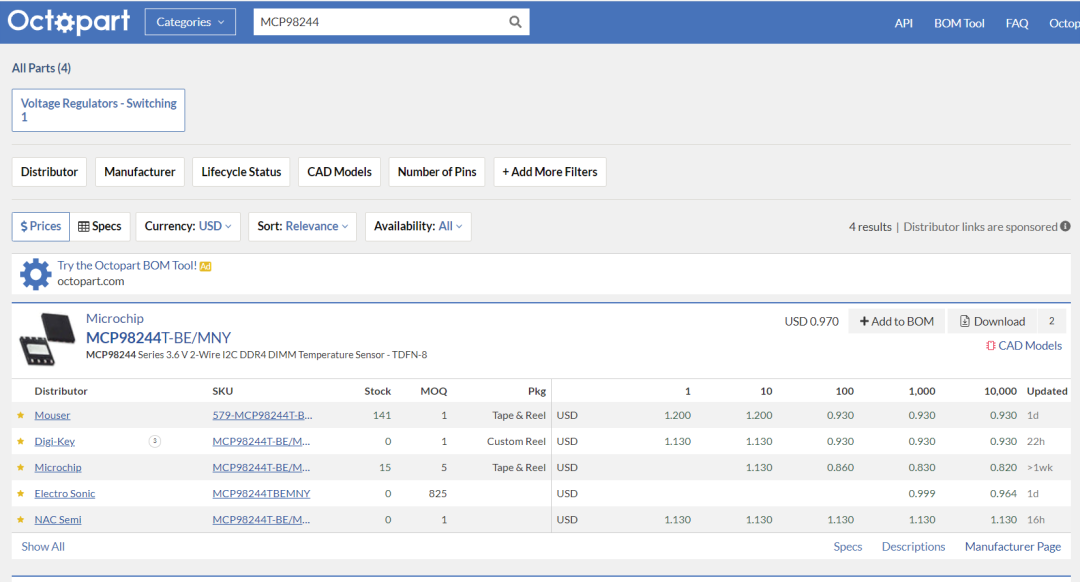The image size is (1080, 582).
Task: Click the search magnifier icon
Action: point(515,22)
